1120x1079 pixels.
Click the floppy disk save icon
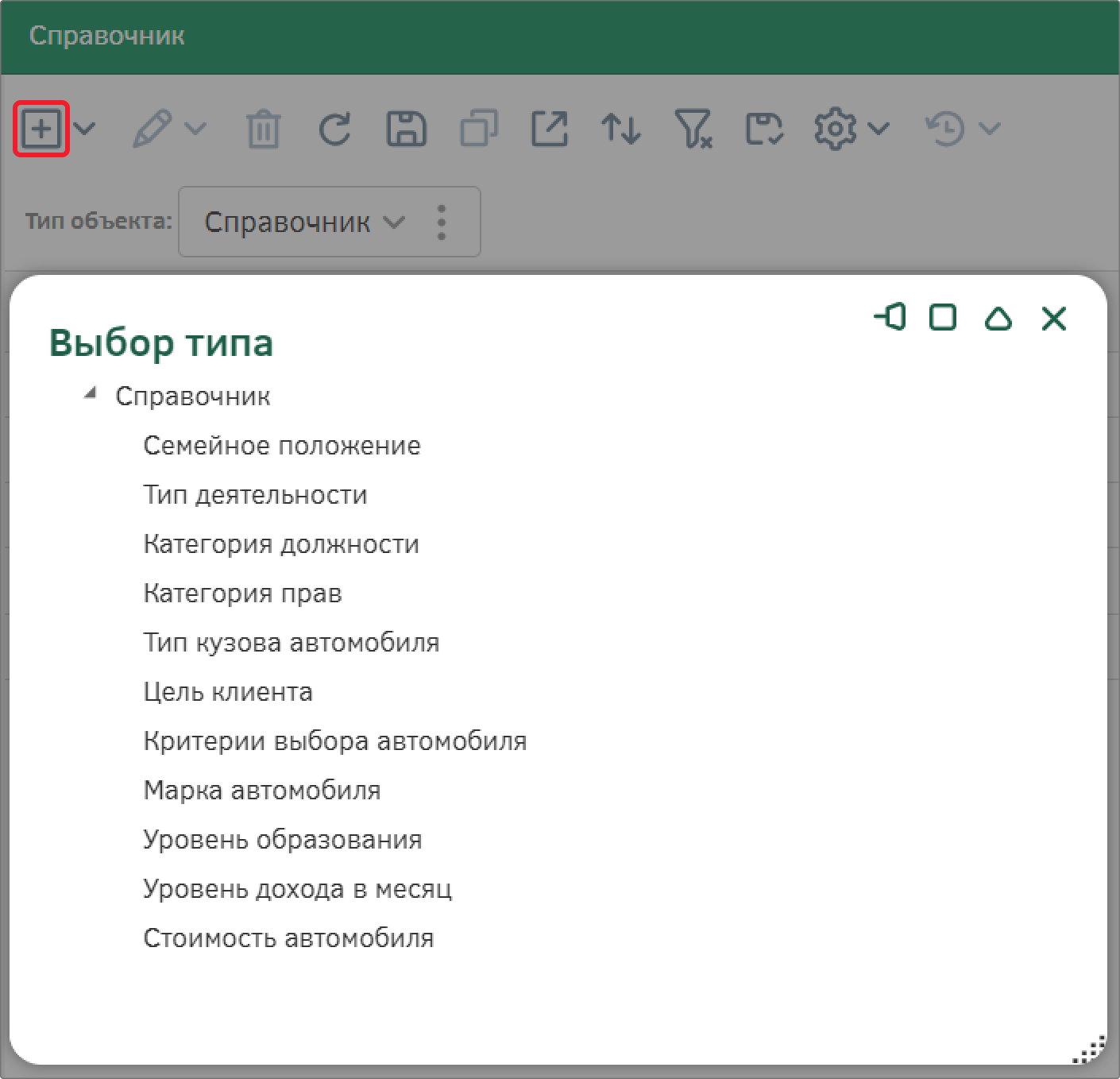click(x=406, y=129)
